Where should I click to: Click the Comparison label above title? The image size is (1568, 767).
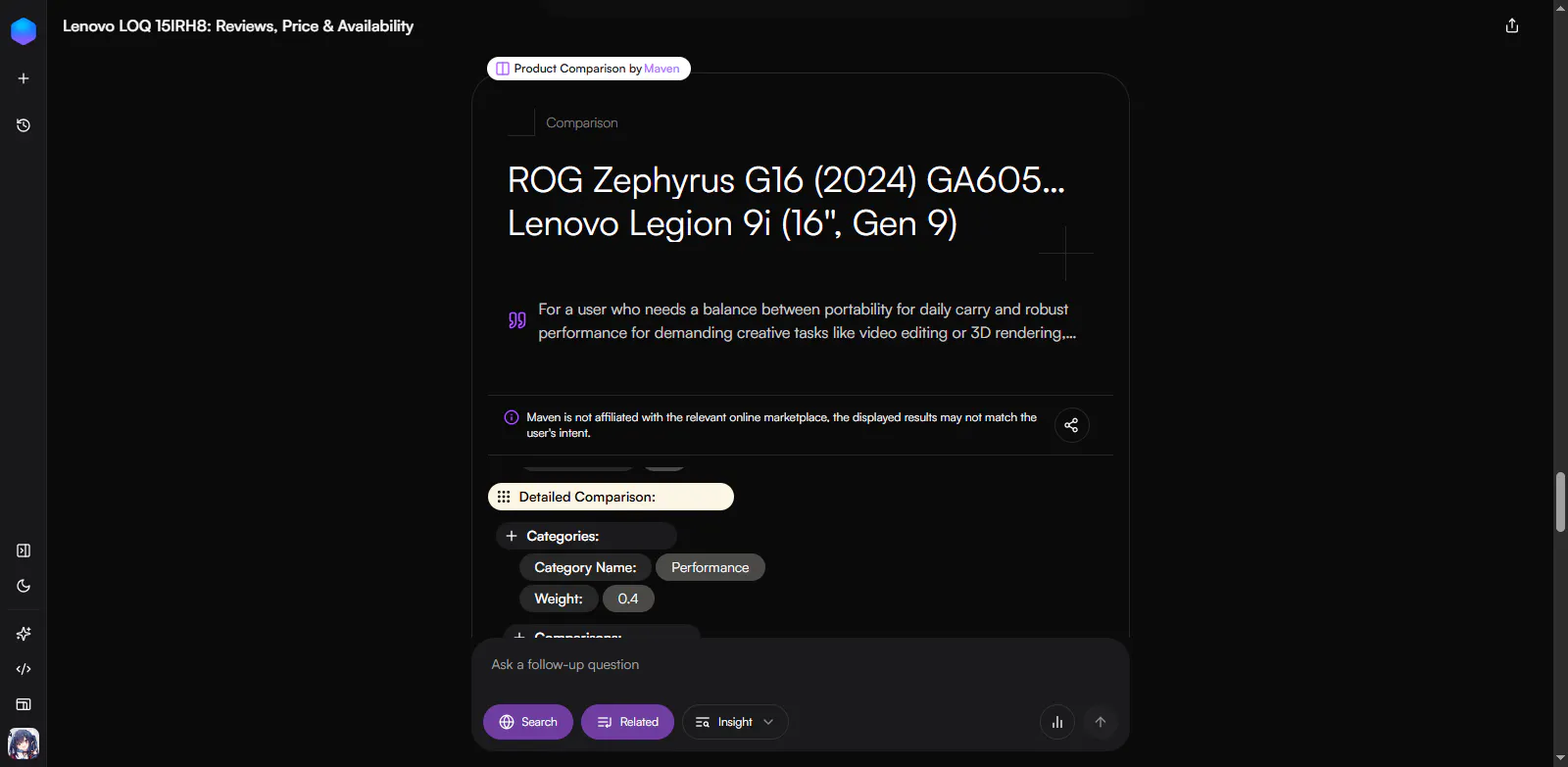(x=582, y=122)
